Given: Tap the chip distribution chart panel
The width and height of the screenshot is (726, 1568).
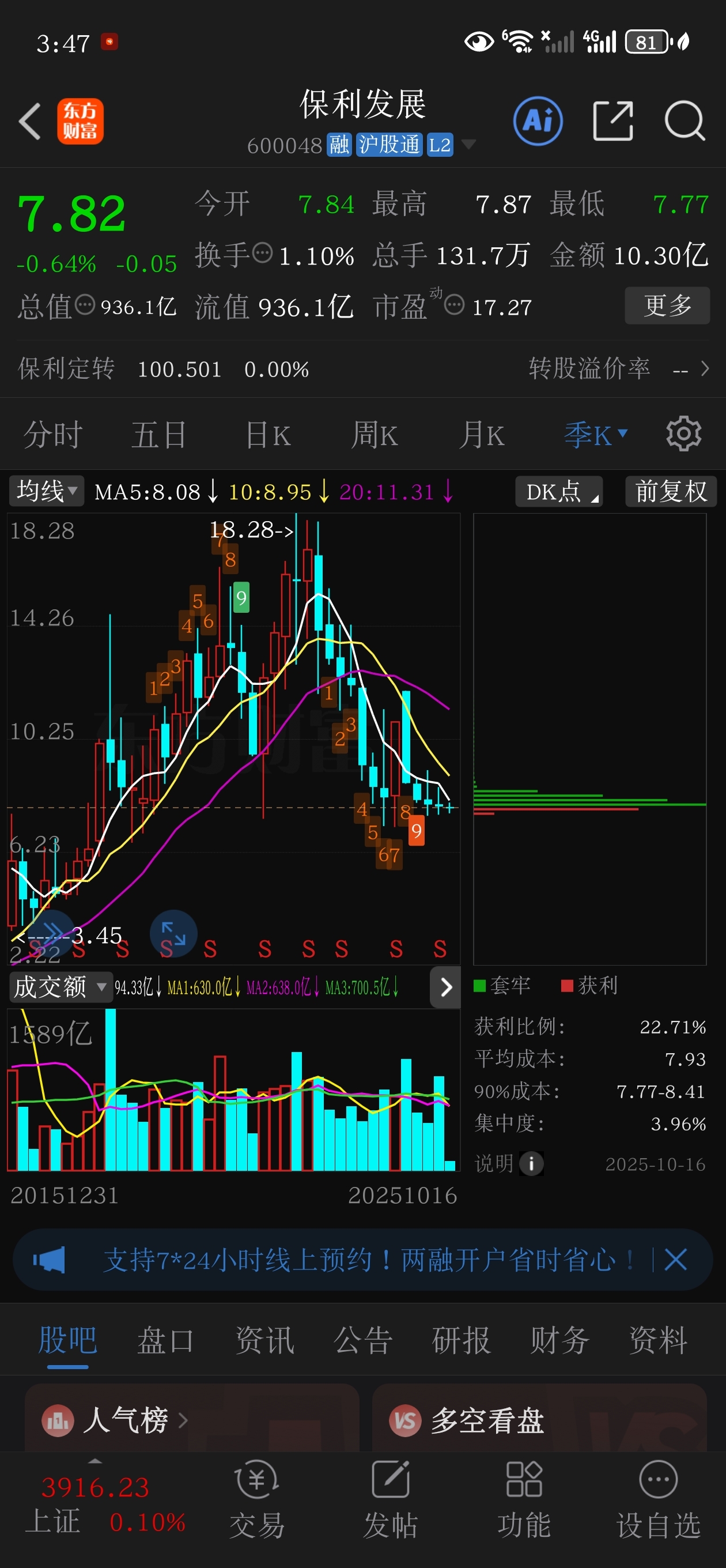Looking at the screenshot, I should [x=589, y=739].
